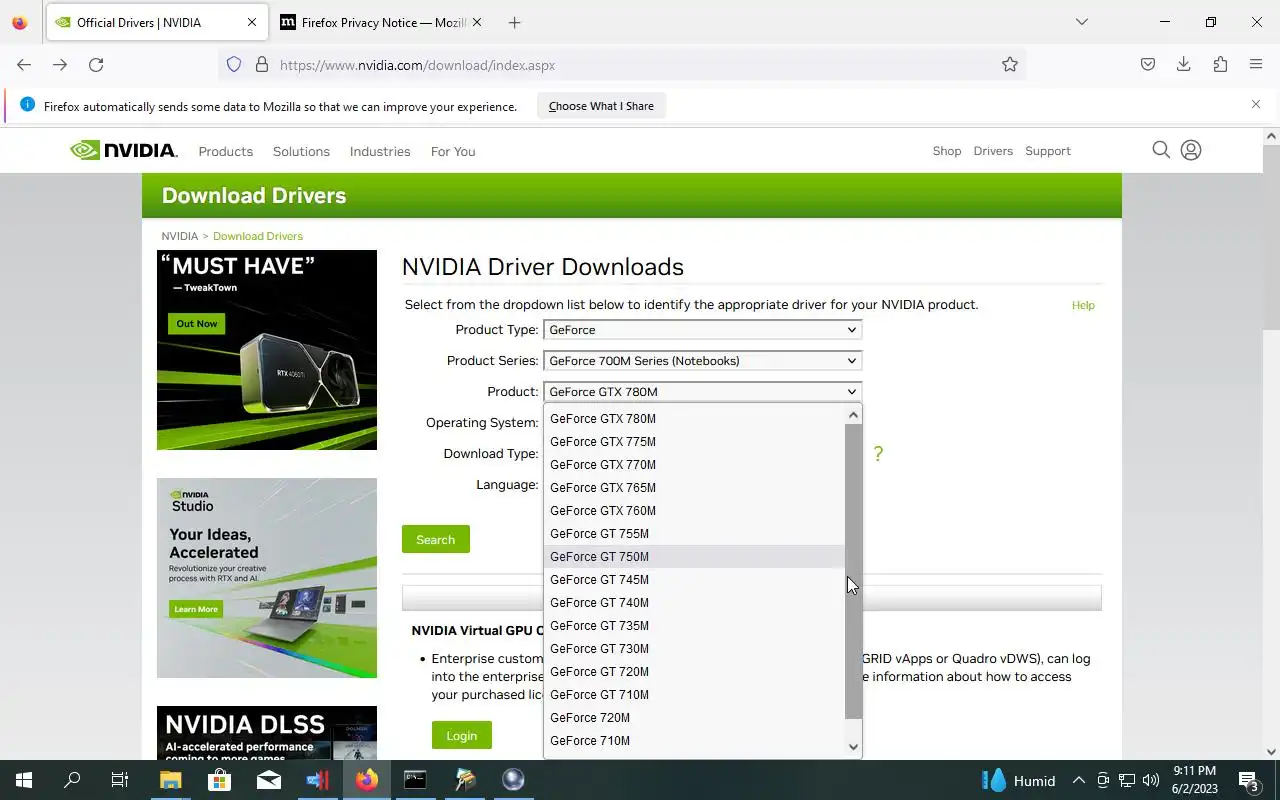Click the NVIDIA logo
This screenshot has height=800, width=1280.
click(x=124, y=151)
